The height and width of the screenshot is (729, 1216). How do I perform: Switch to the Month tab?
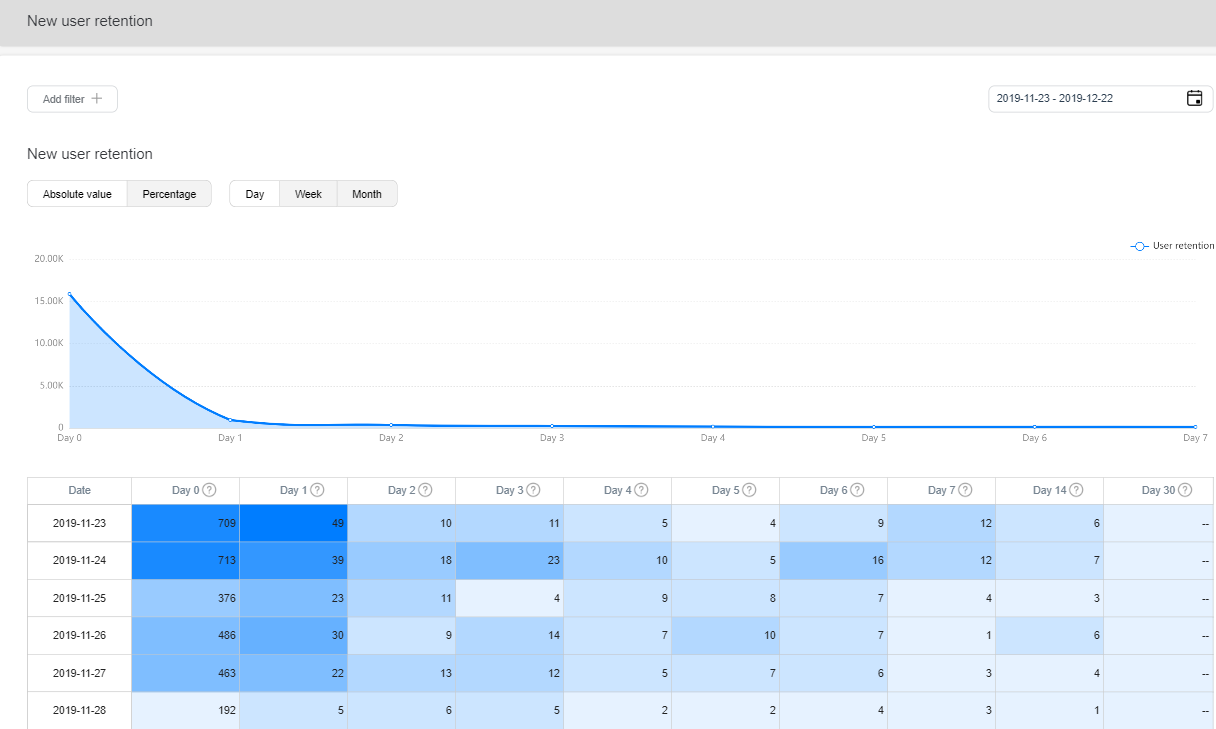[366, 193]
